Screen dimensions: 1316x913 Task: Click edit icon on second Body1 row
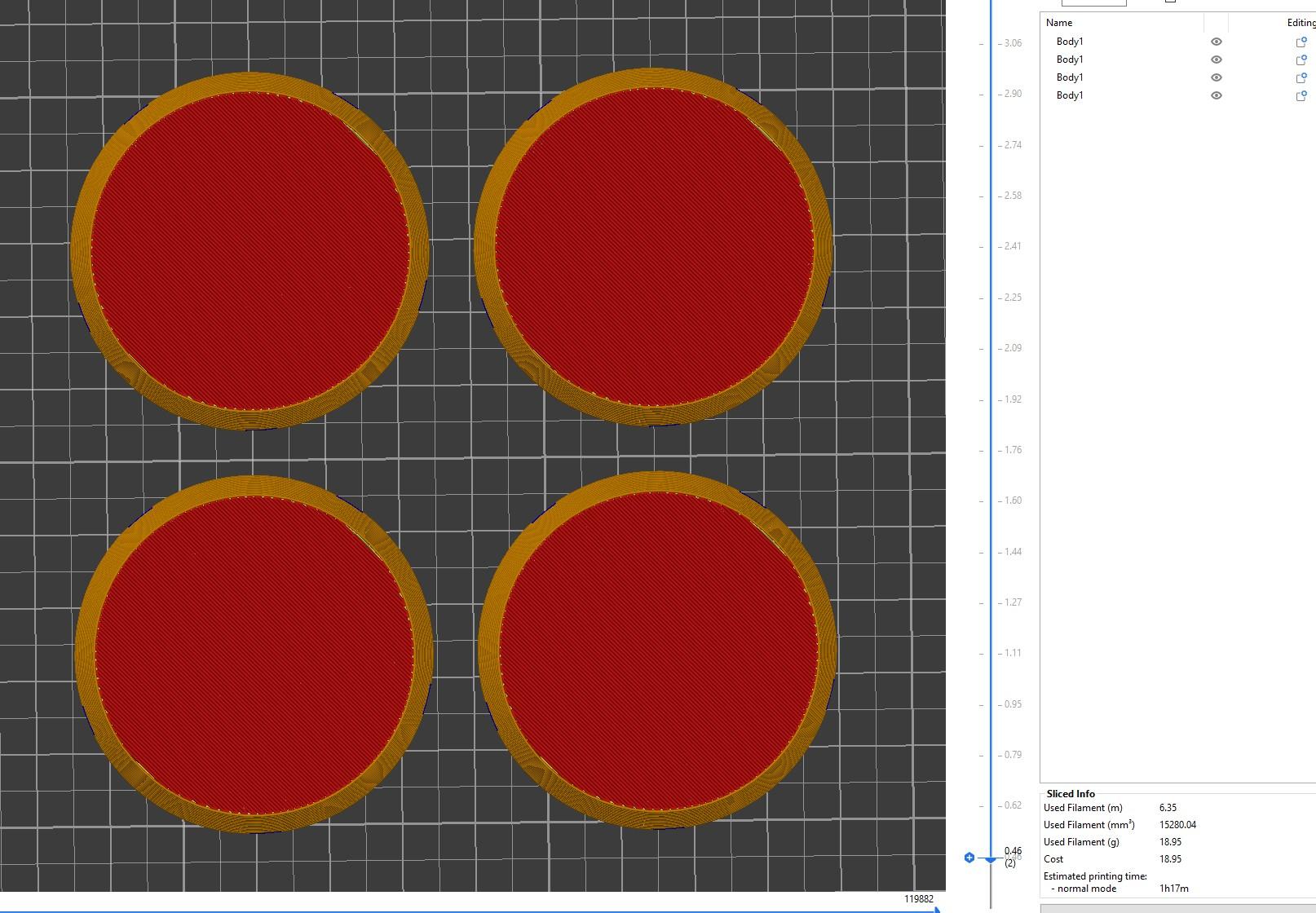pos(1301,60)
